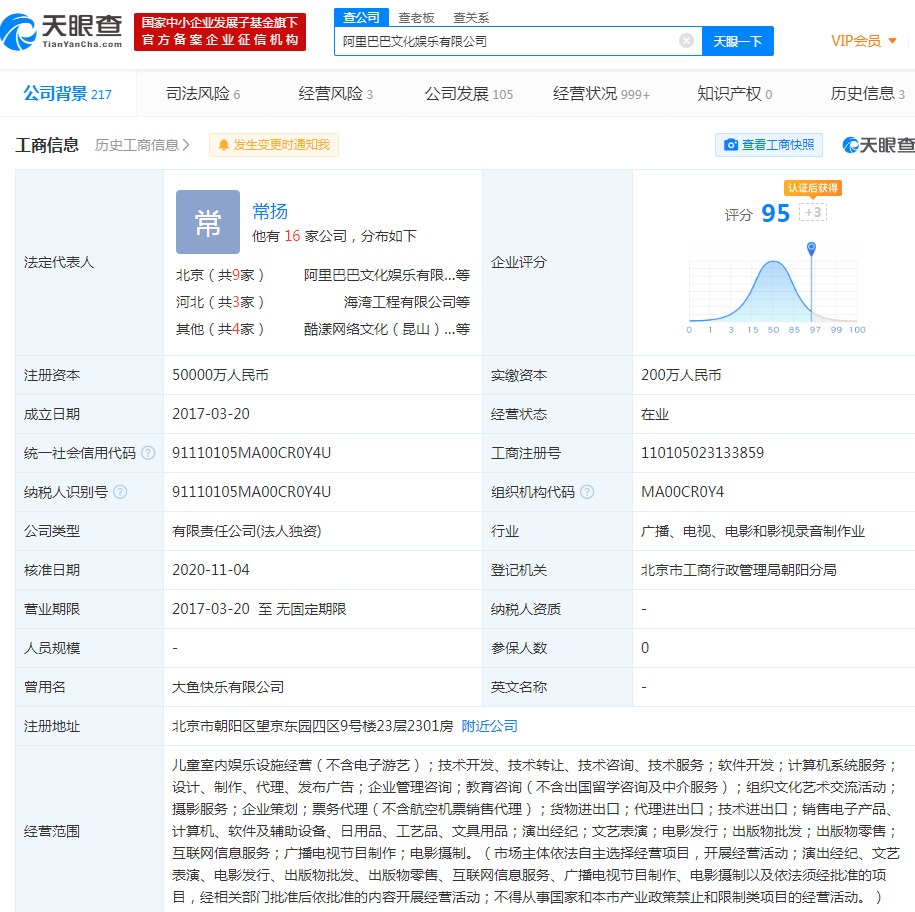Click the 参保人数 value 0
Viewport: 915px width, 912px height.
[645, 648]
